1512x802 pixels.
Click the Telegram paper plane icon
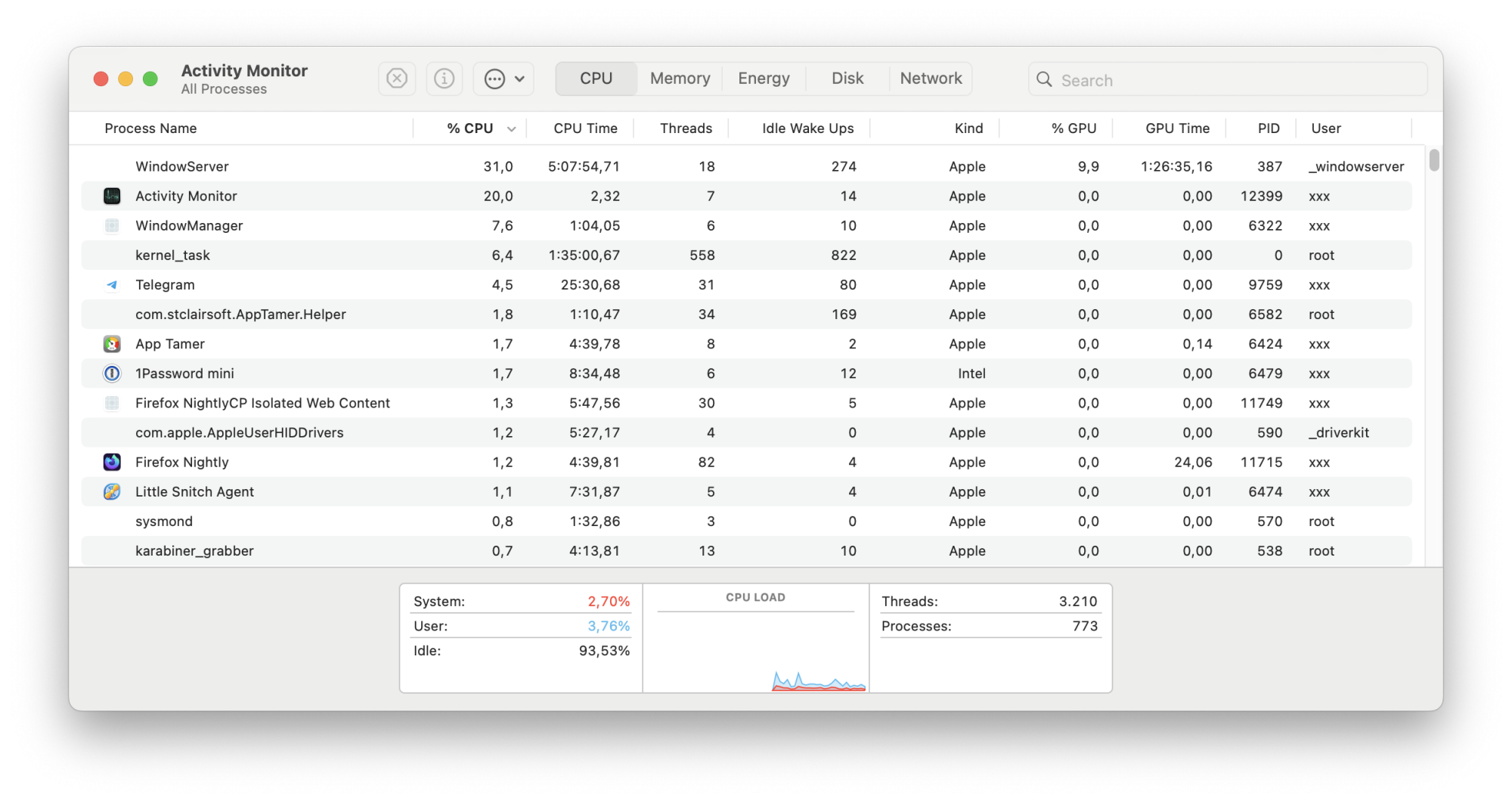[x=112, y=285]
